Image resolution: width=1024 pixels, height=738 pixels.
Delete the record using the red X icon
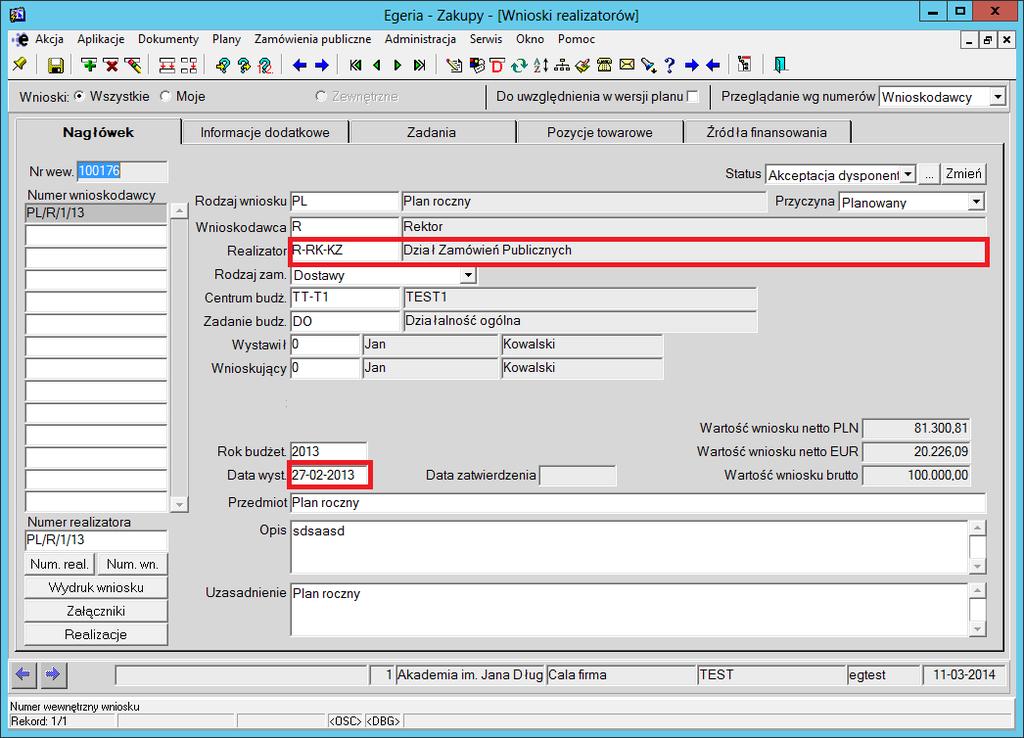(111, 65)
